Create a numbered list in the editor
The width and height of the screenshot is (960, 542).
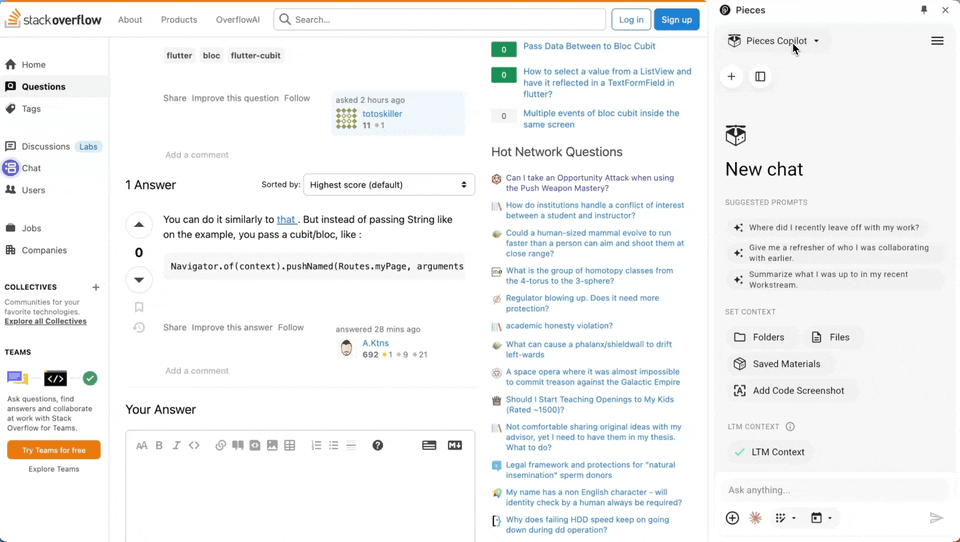coord(316,445)
